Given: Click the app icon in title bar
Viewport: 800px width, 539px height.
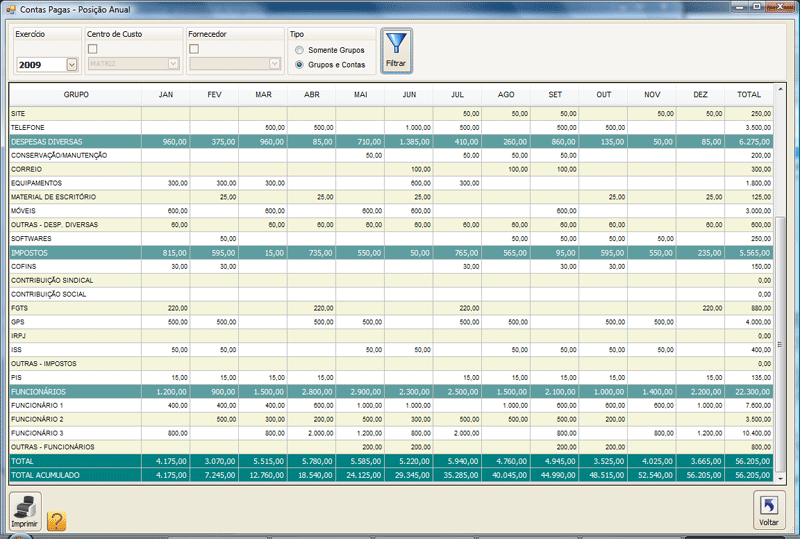Looking at the screenshot, I should point(11,9).
